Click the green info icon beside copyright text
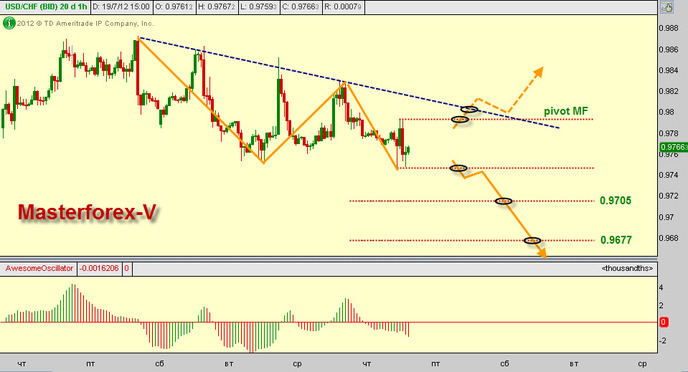 coord(9,23)
